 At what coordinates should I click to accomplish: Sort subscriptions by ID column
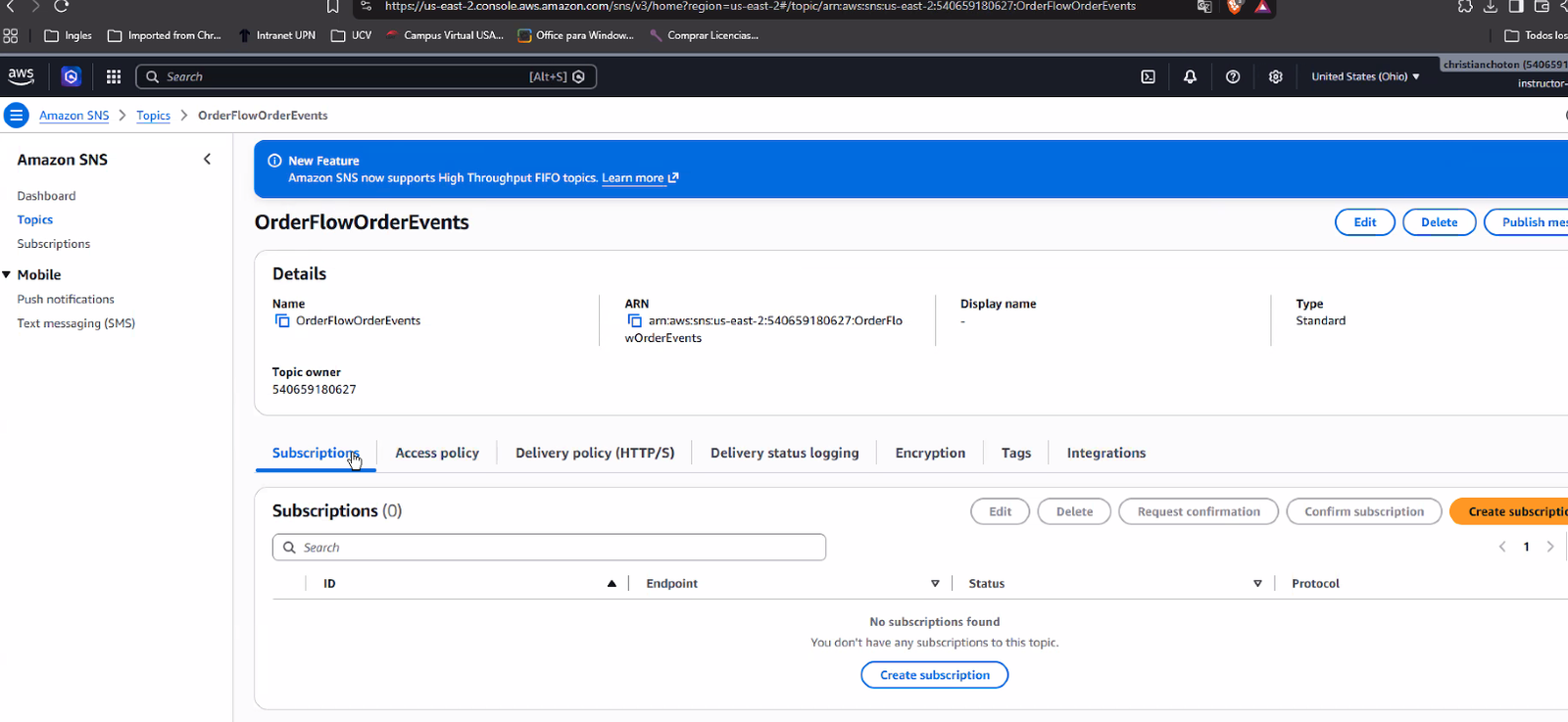tap(612, 583)
